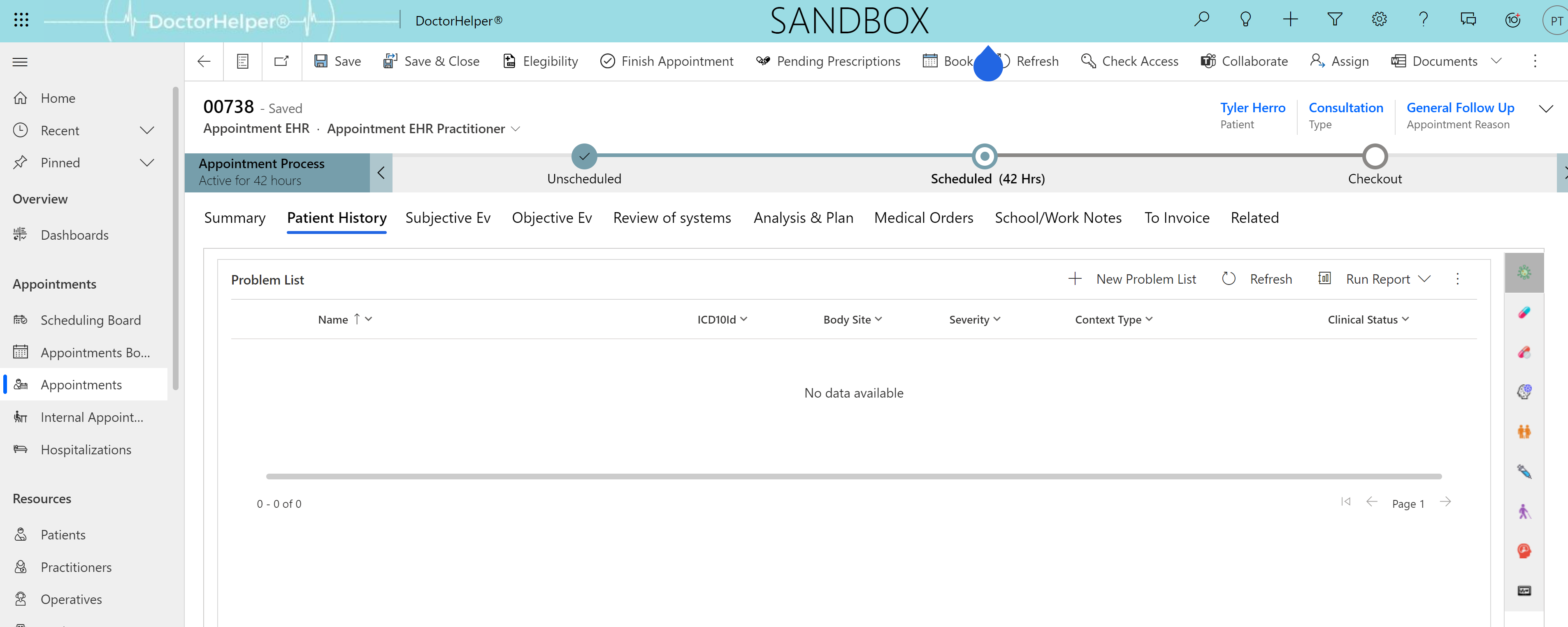This screenshot has height=627, width=1568.
Task: Click Collaborate in the toolbar
Action: point(1244,61)
